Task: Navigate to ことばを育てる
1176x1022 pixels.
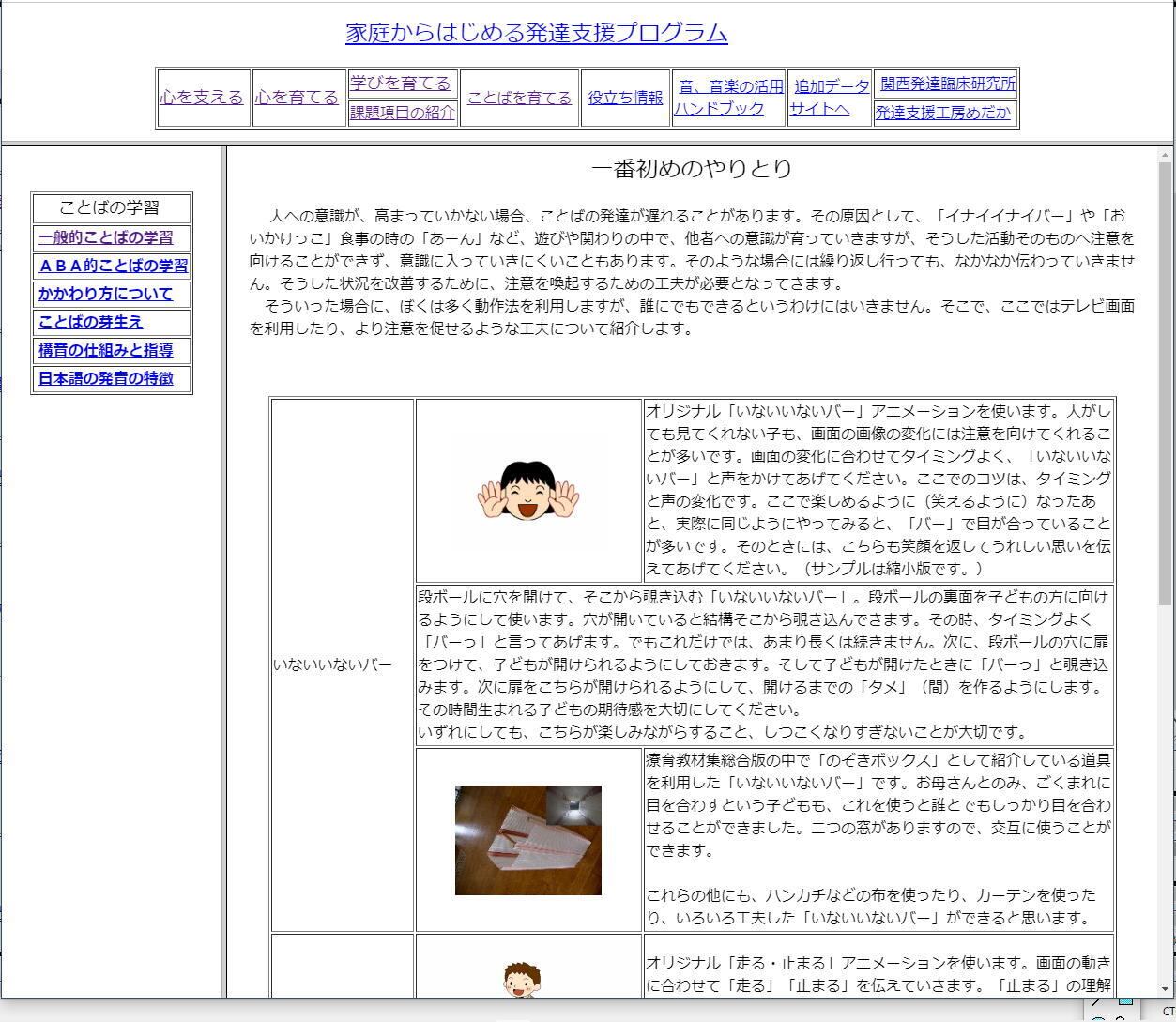Action: [519, 98]
